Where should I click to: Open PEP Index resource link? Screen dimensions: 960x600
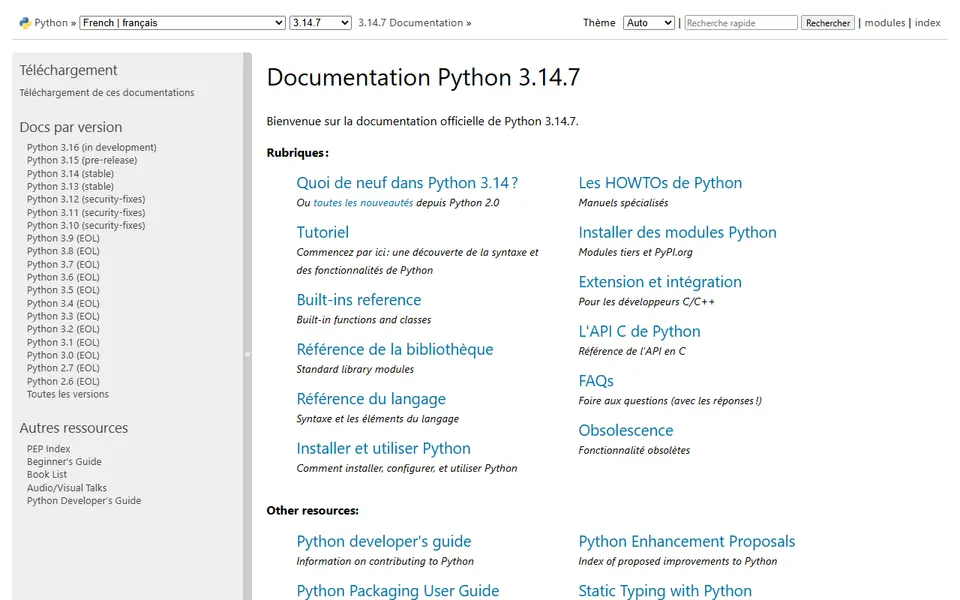pos(48,449)
